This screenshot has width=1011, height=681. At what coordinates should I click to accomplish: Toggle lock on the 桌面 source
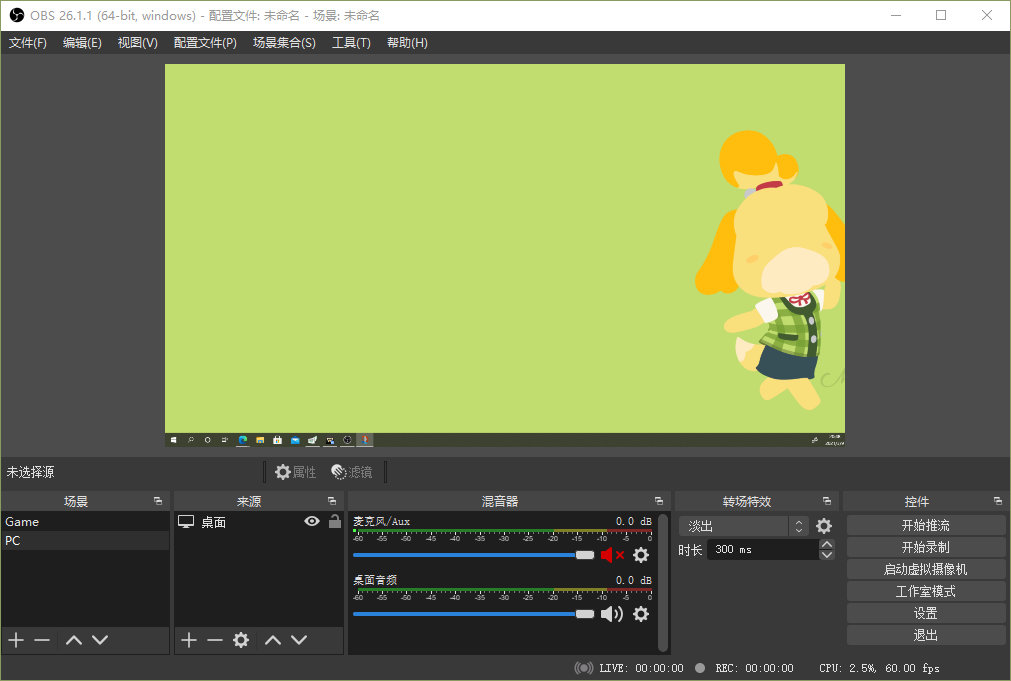pos(334,521)
